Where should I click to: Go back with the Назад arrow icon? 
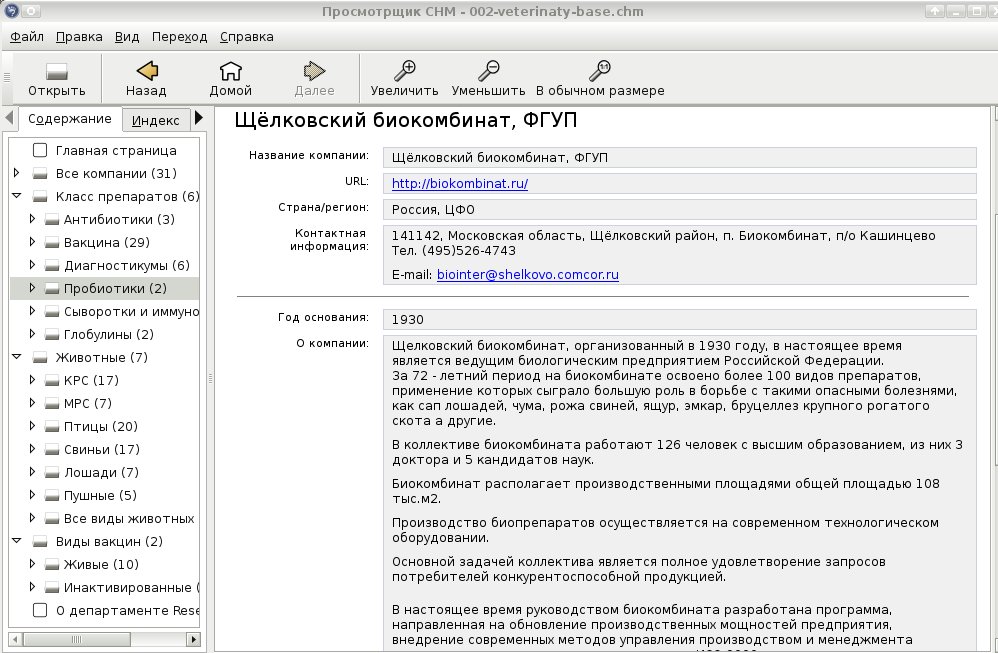click(146, 71)
